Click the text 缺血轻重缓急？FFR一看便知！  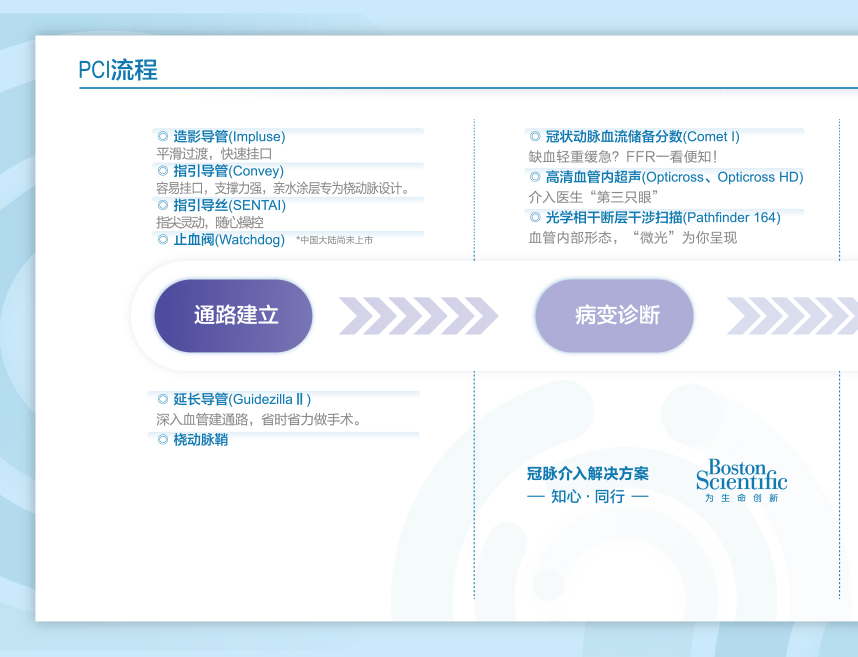click(623, 157)
